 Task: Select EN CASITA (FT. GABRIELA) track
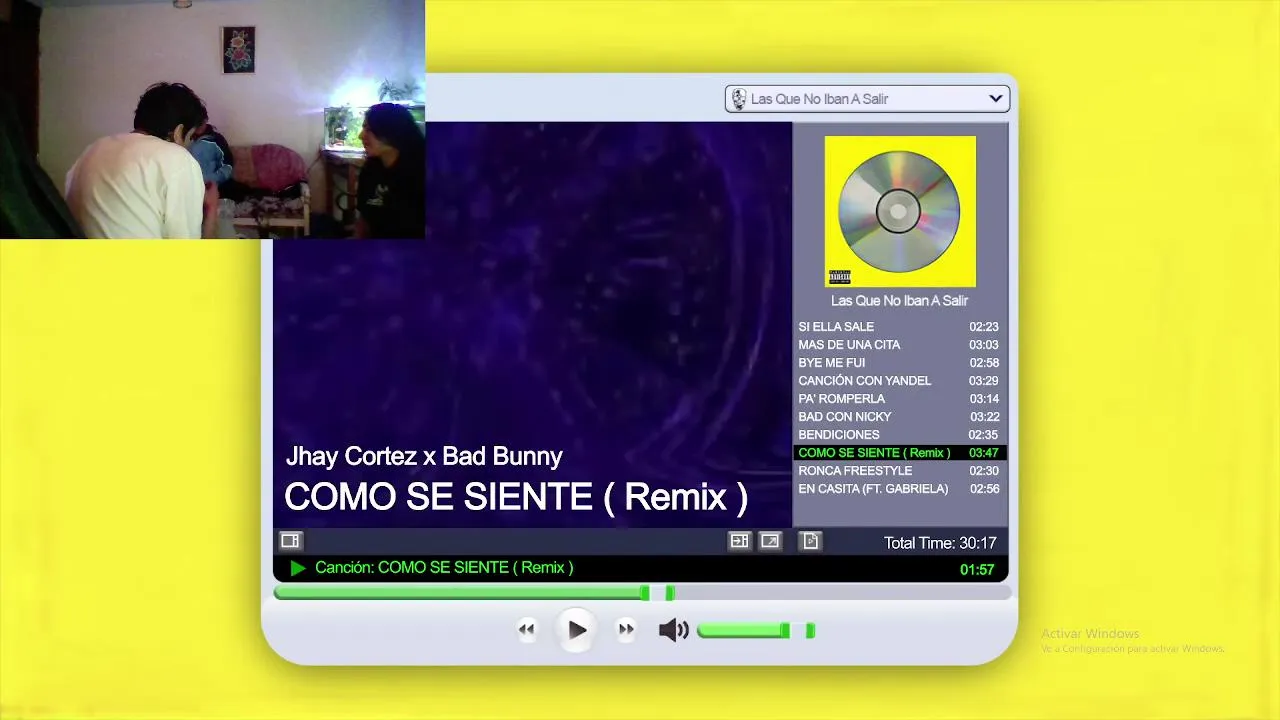(899, 489)
